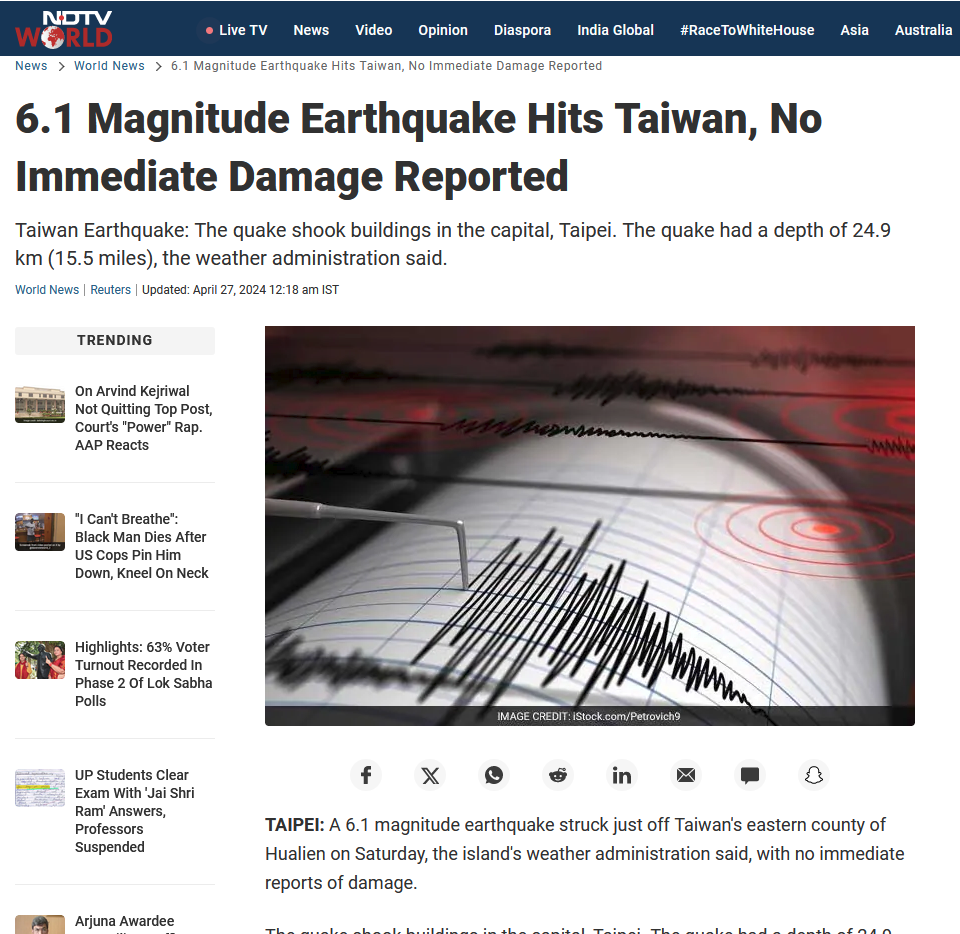This screenshot has height=934, width=960.
Task: Select Diaspora in the top navigation
Action: pyautogui.click(x=522, y=30)
